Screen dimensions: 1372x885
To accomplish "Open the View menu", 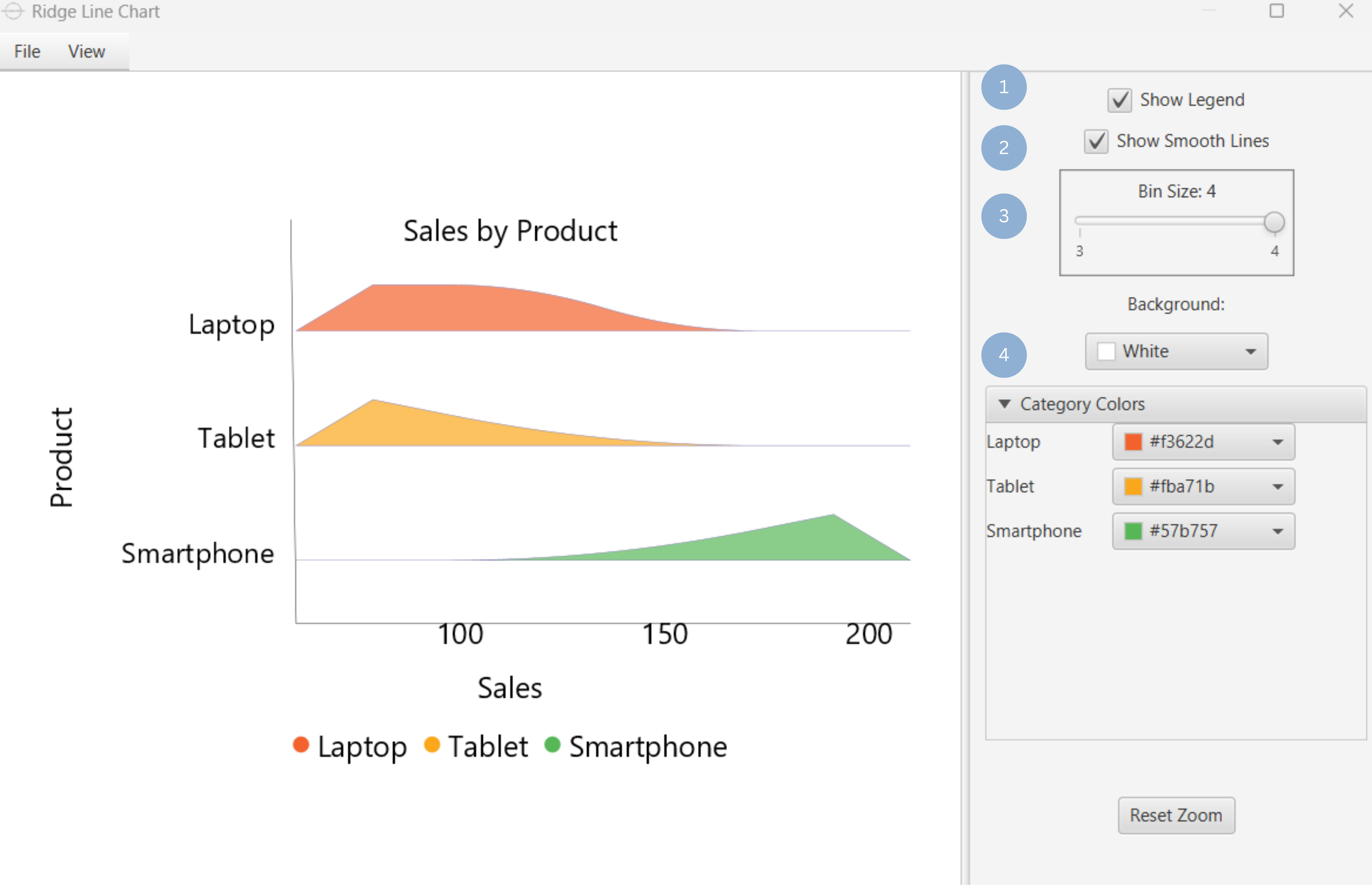I will pyautogui.click(x=87, y=52).
